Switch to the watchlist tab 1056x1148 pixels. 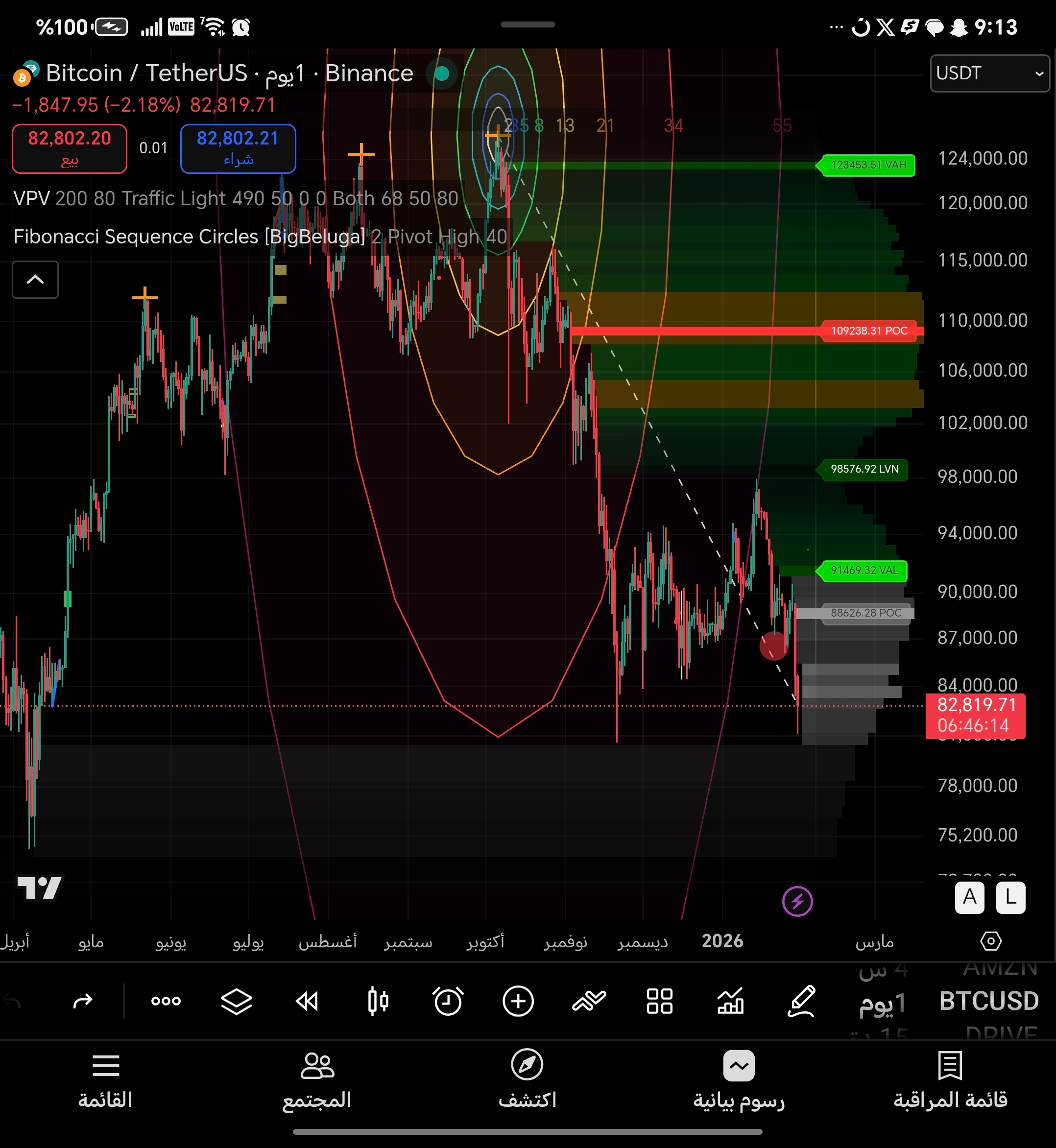[950, 1080]
